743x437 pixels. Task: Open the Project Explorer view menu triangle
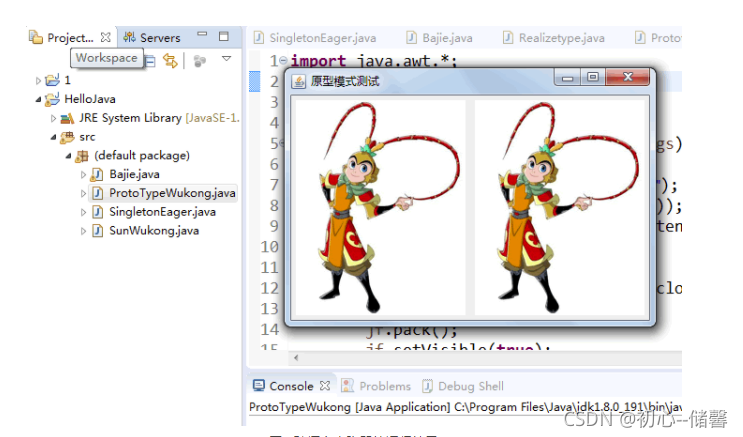coord(227,58)
